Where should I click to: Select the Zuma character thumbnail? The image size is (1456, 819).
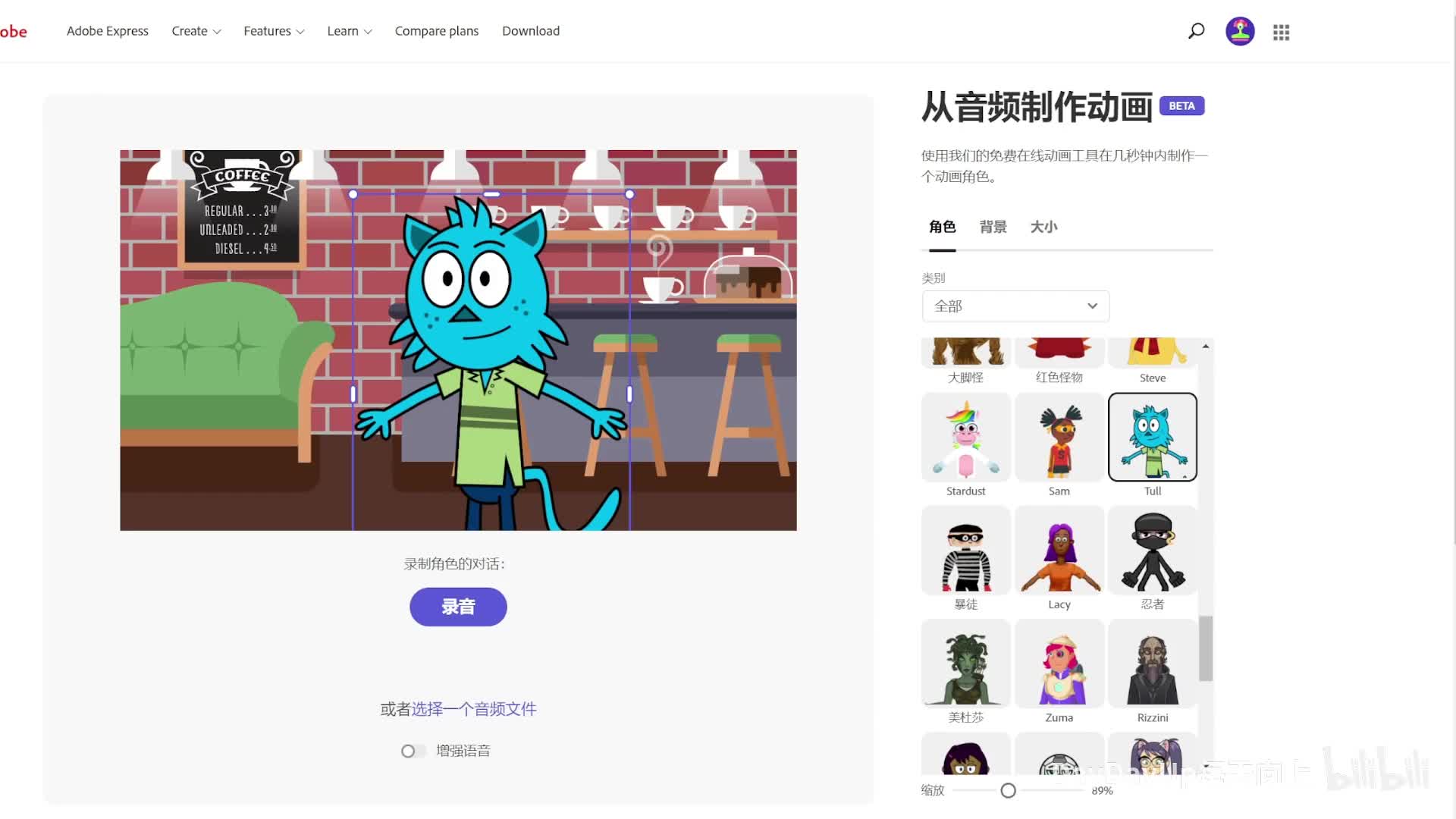tap(1059, 664)
